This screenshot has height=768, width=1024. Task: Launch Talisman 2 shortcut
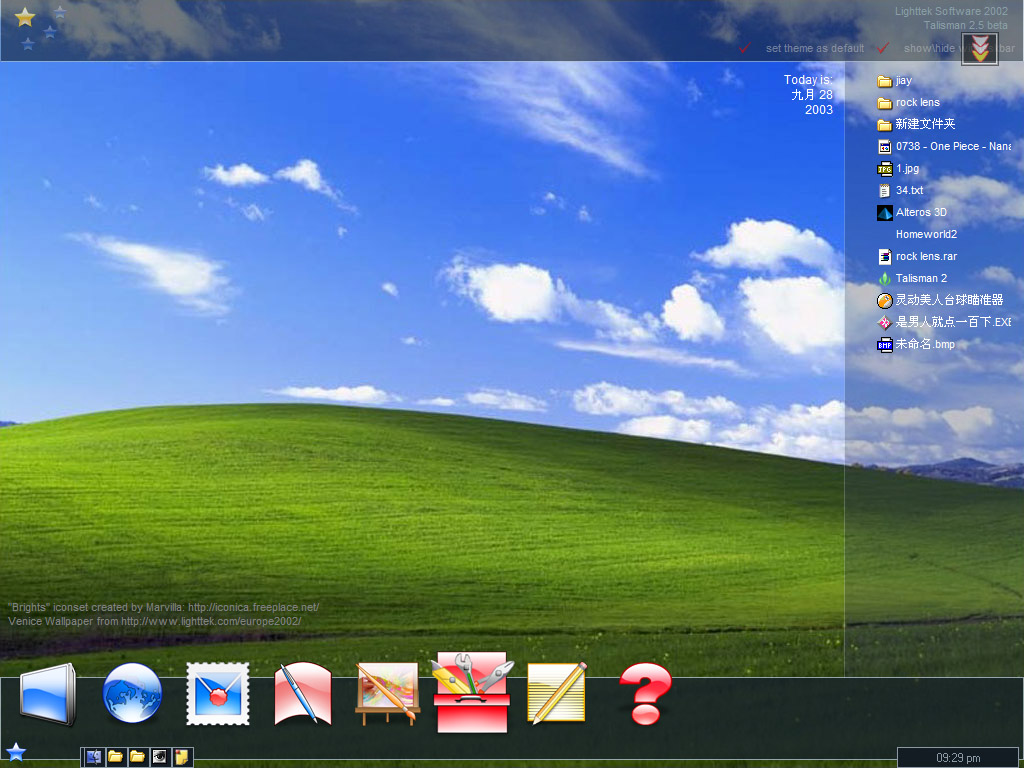912,278
